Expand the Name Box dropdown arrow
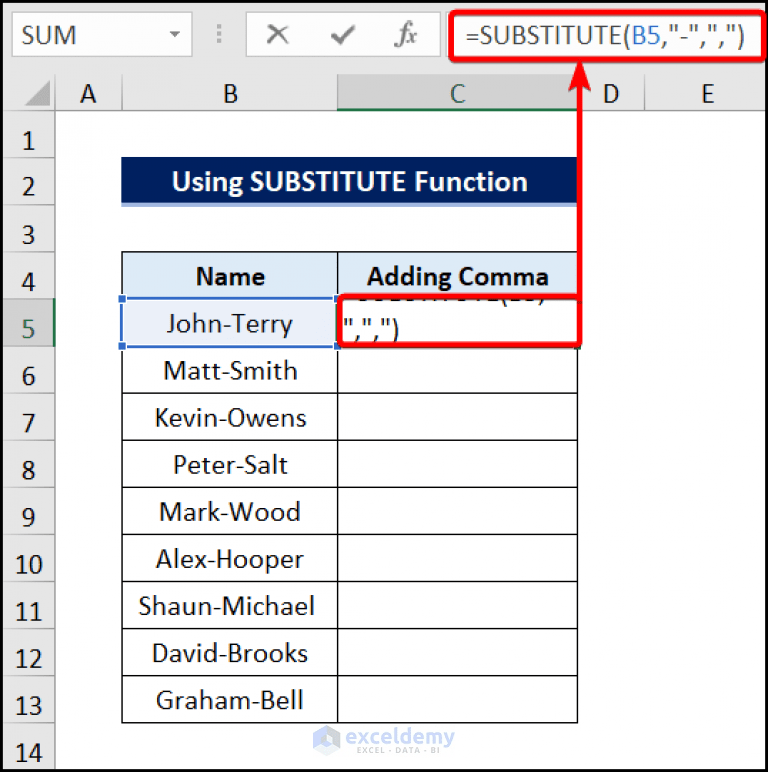Image resolution: width=768 pixels, height=772 pixels. point(174,34)
